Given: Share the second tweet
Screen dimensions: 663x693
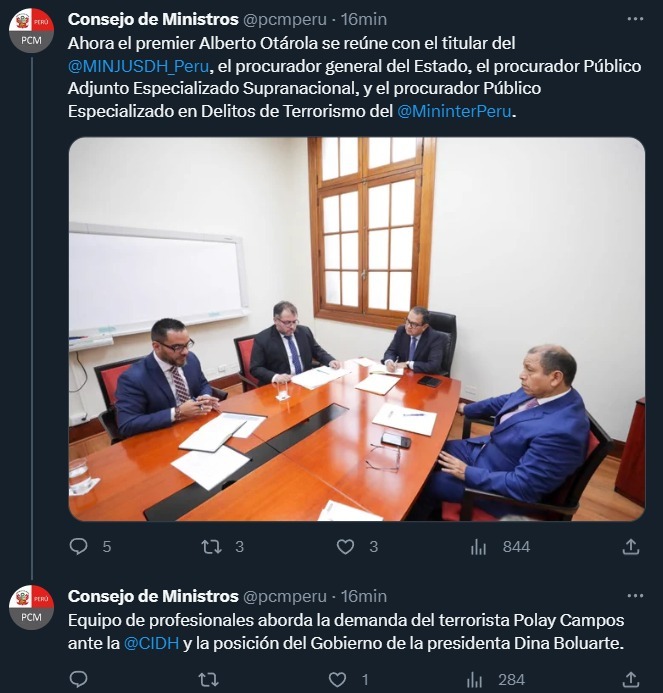Looking at the screenshot, I should pos(631,679).
